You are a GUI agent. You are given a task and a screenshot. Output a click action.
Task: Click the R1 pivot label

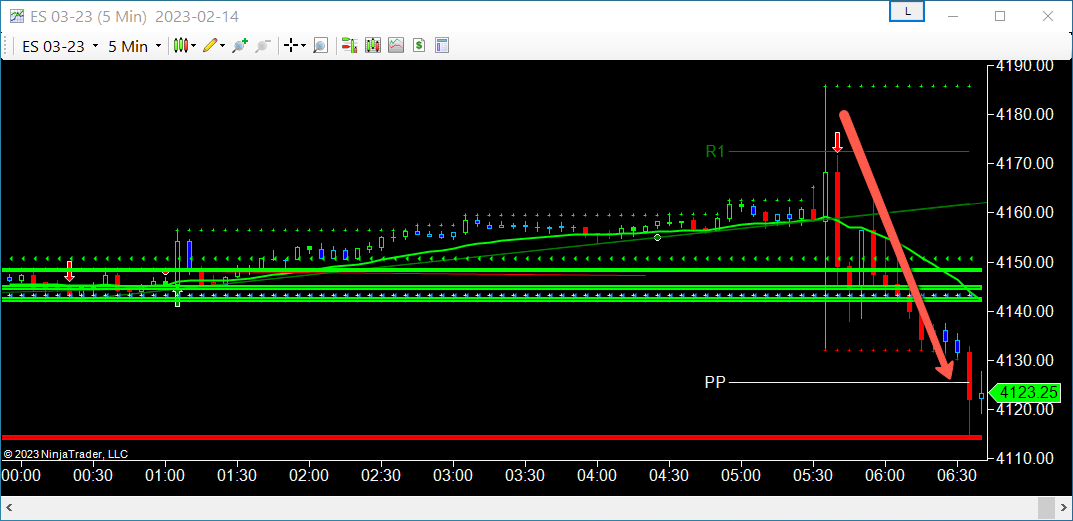(x=714, y=151)
